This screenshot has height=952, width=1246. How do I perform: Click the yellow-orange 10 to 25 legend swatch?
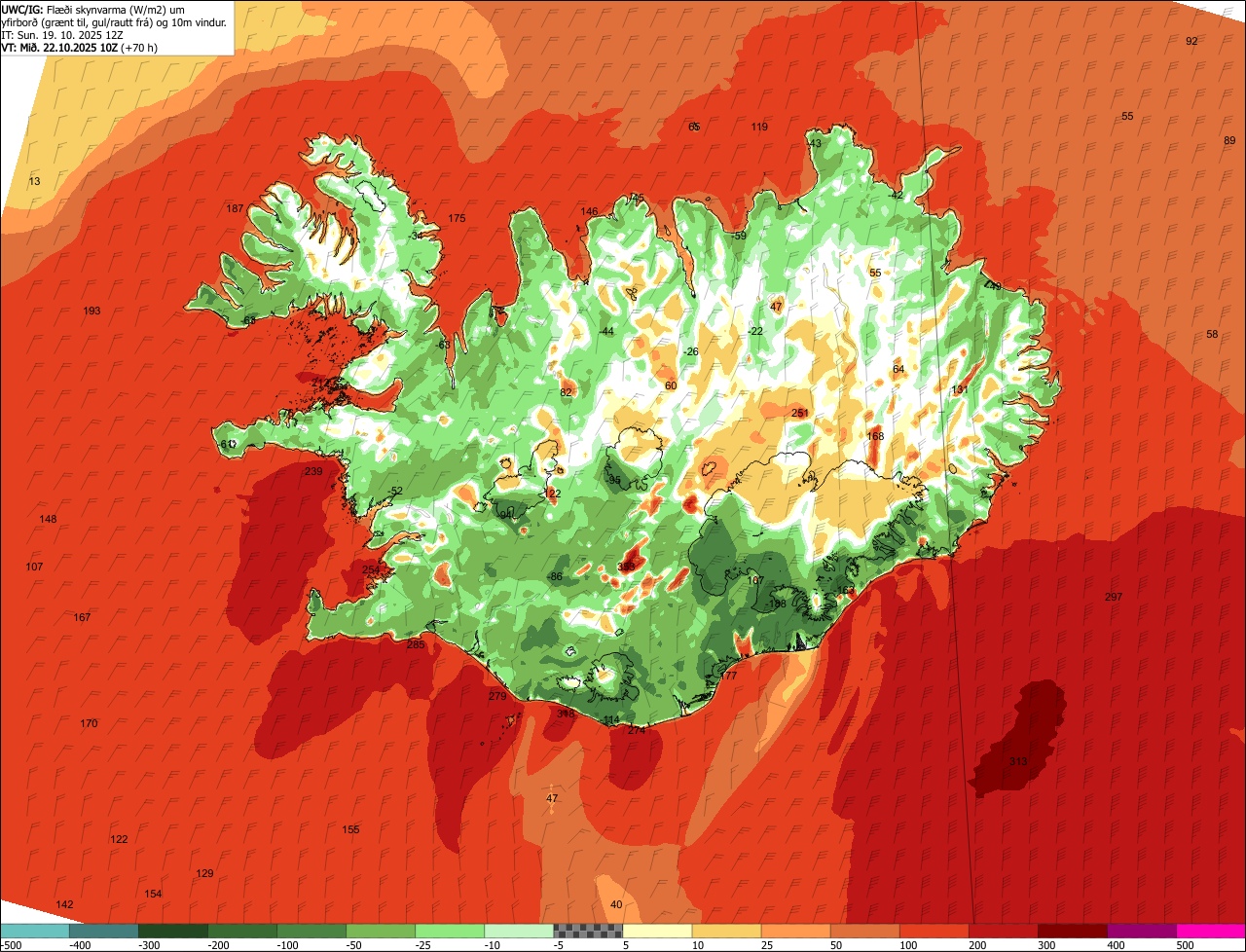point(726,931)
